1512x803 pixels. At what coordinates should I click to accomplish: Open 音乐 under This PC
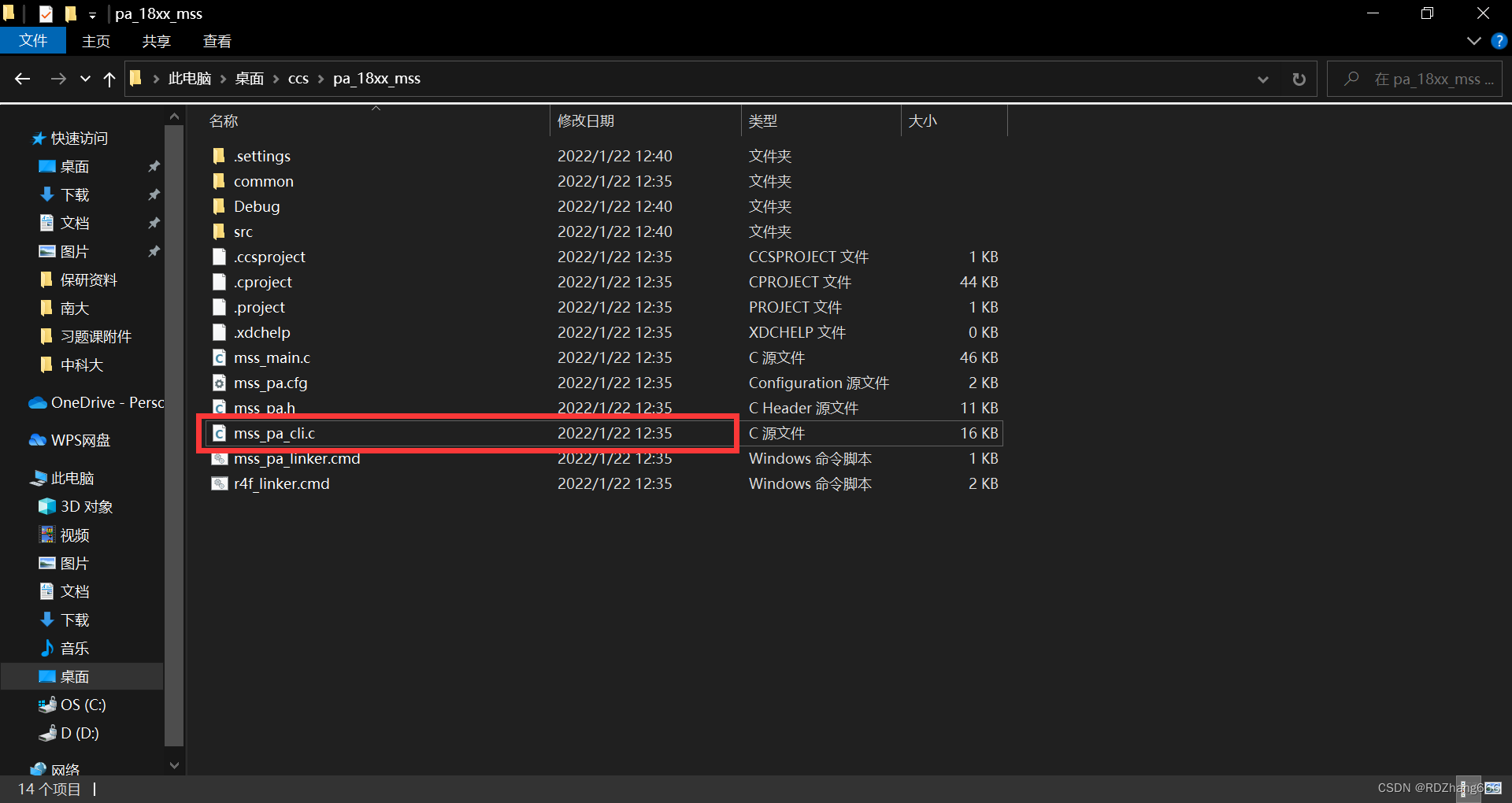pyautogui.click(x=74, y=649)
